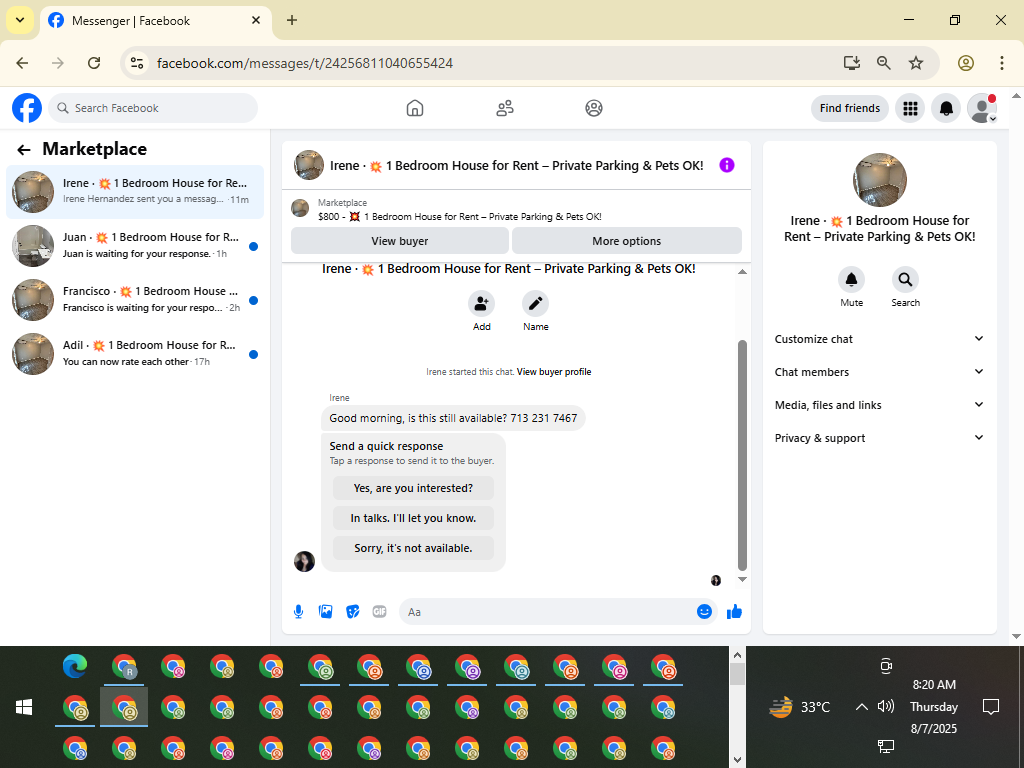1024x768 pixels.
Task: Bookmark this page with star icon
Action: point(916,63)
